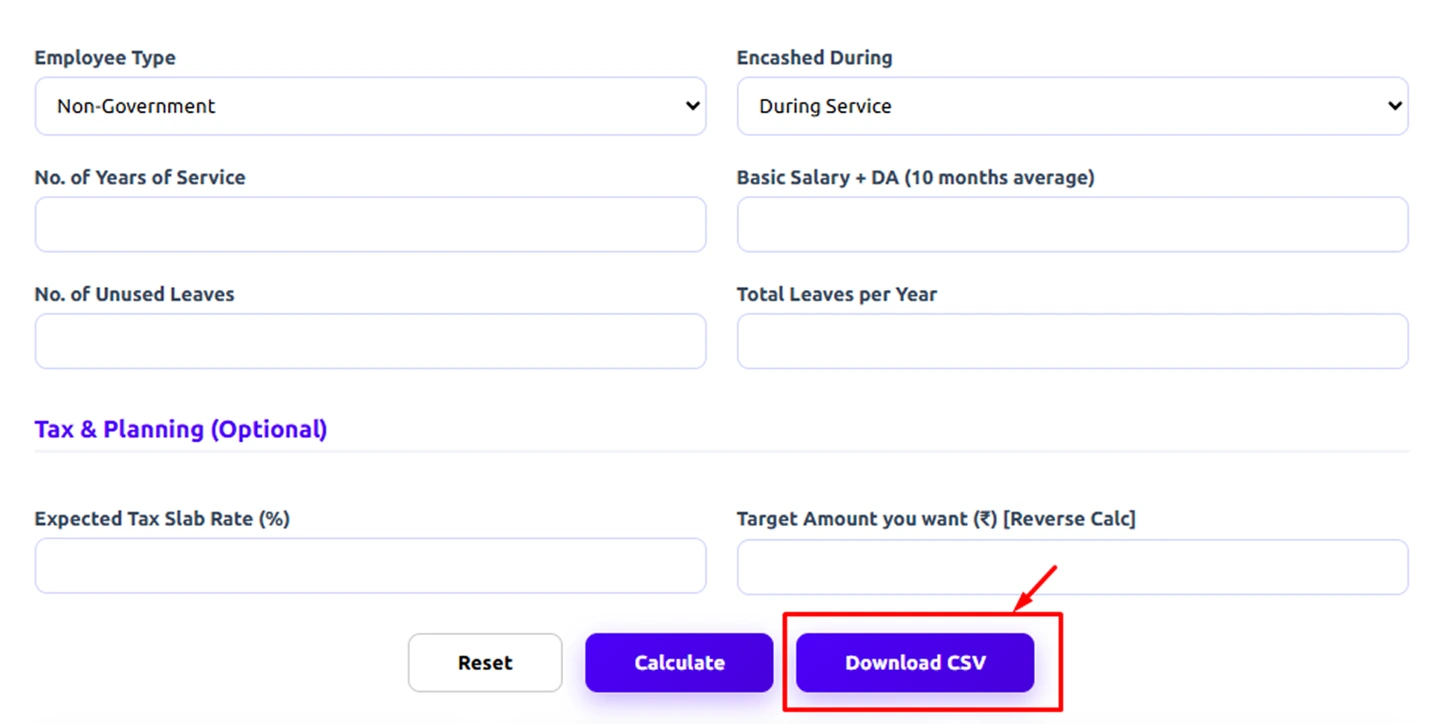Open the Employee Type dropdown
Viewport: 1450px width, 724px height.
[x=370, y=105]
